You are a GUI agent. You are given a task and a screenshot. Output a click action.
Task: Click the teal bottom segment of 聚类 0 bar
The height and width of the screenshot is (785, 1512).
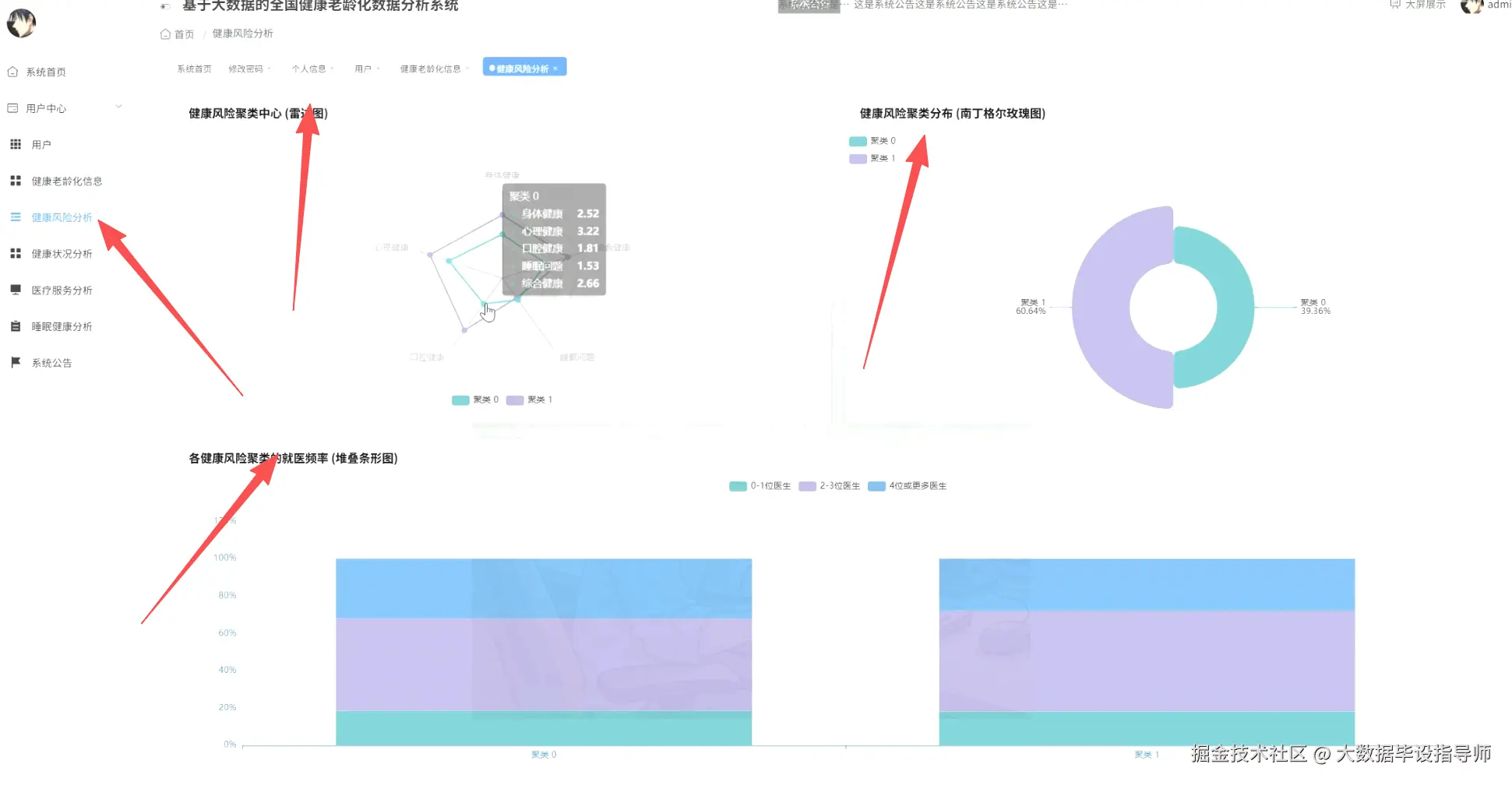544,728
